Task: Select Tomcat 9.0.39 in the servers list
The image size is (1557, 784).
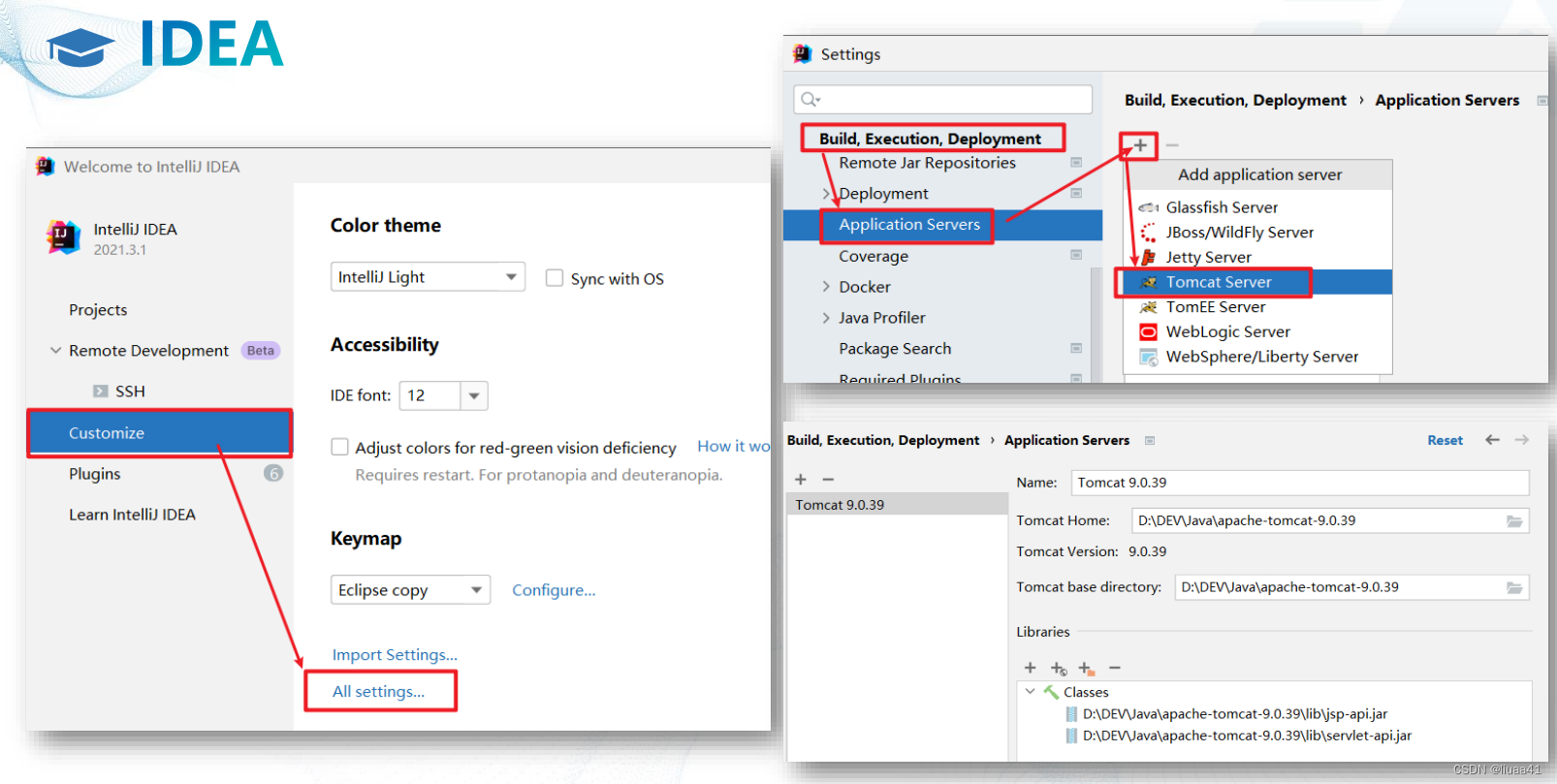Action: click(898, 505)
